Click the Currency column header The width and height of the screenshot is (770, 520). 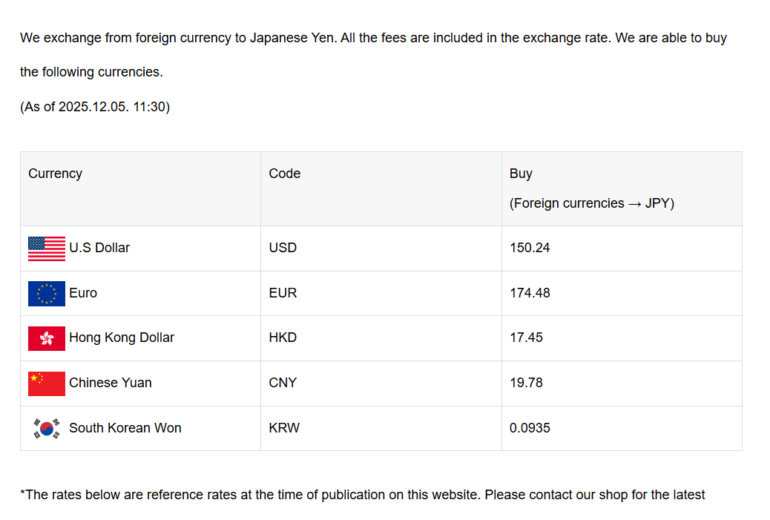(x=55, y=174)
